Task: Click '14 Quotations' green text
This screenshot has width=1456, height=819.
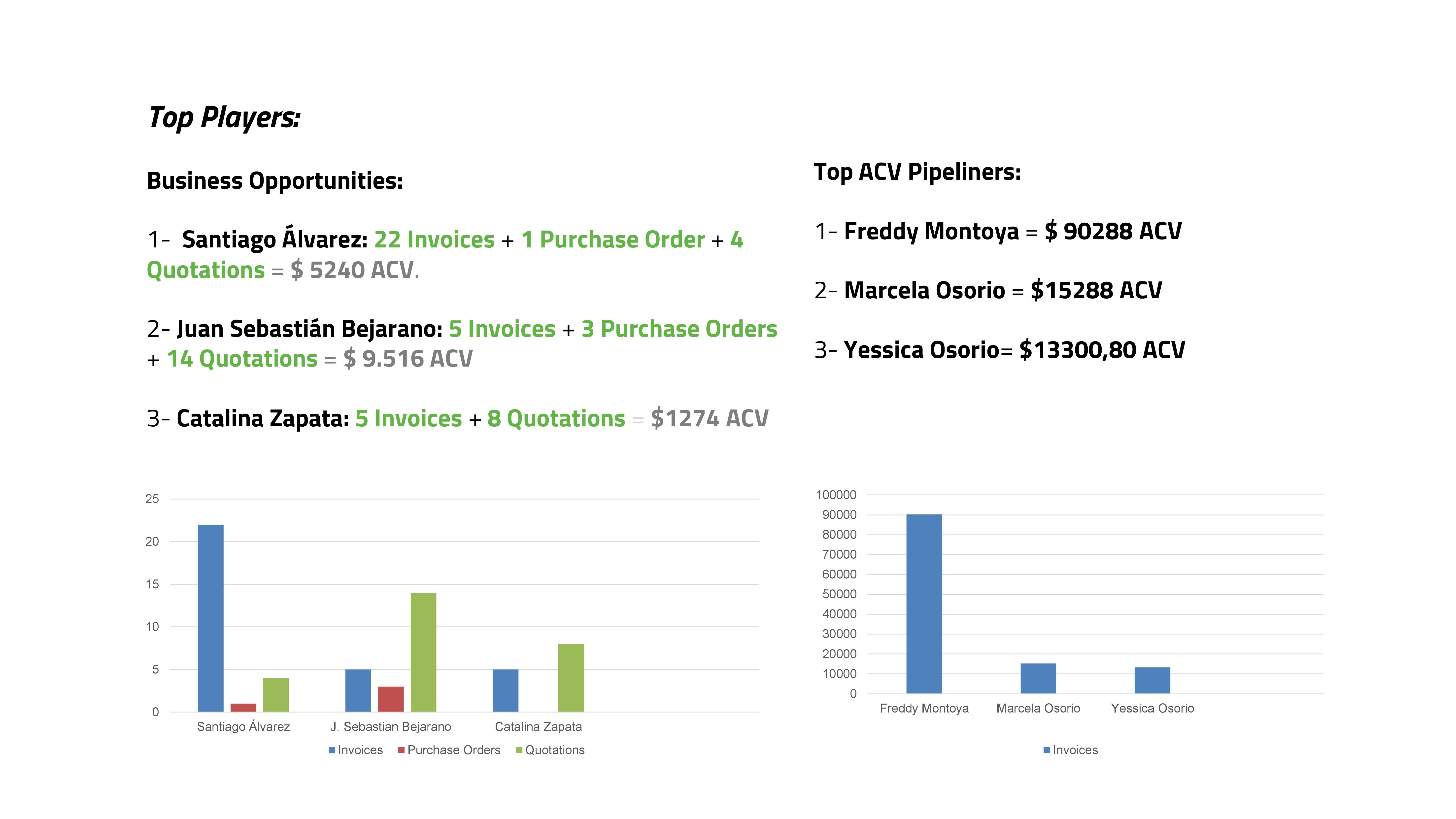Action: pyautogui.click(x=242, y=359)
